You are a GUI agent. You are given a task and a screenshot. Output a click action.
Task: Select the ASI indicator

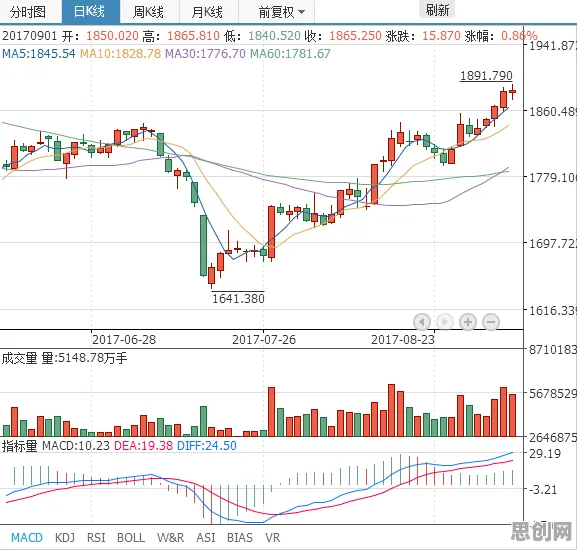206,537
